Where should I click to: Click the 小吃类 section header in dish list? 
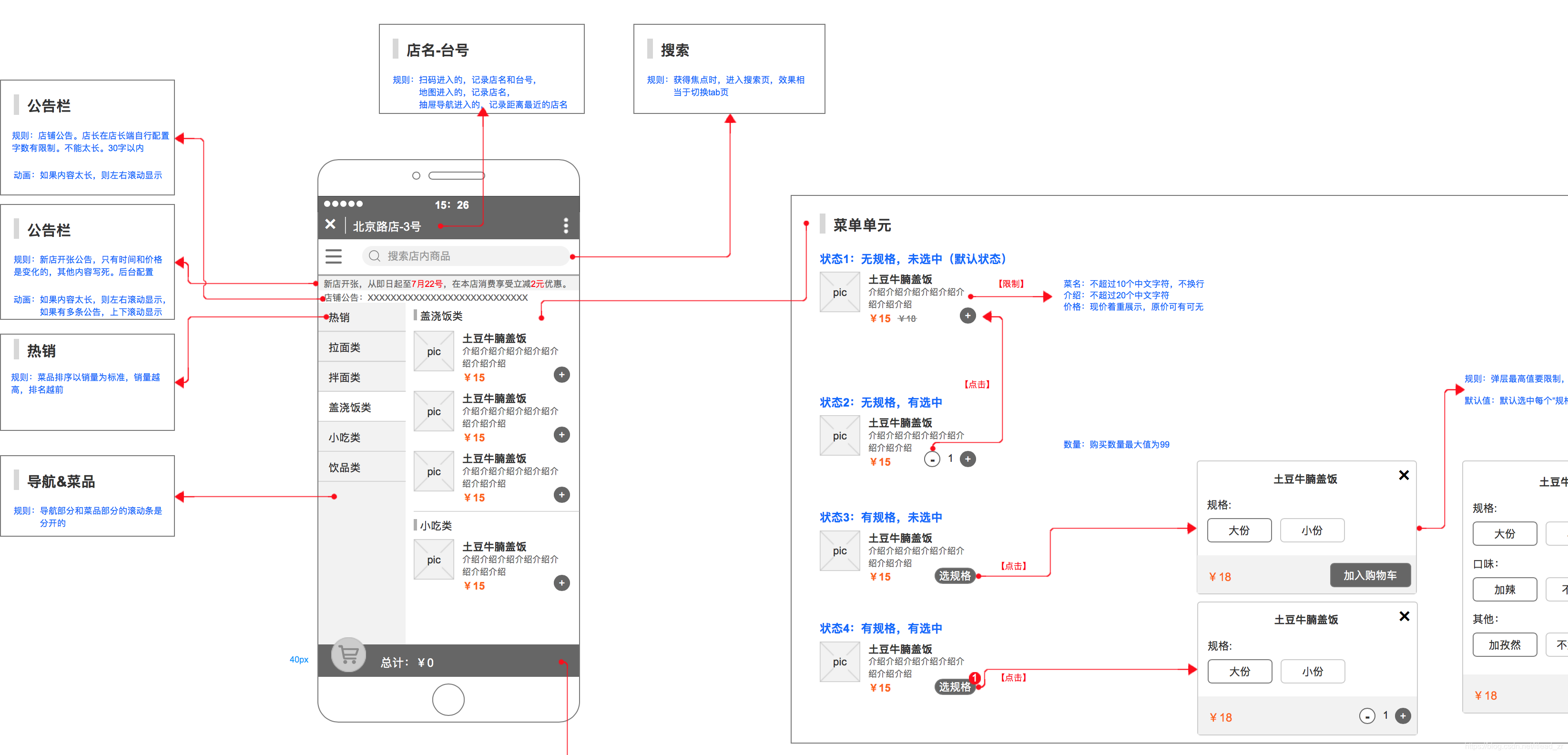(436, 525)
